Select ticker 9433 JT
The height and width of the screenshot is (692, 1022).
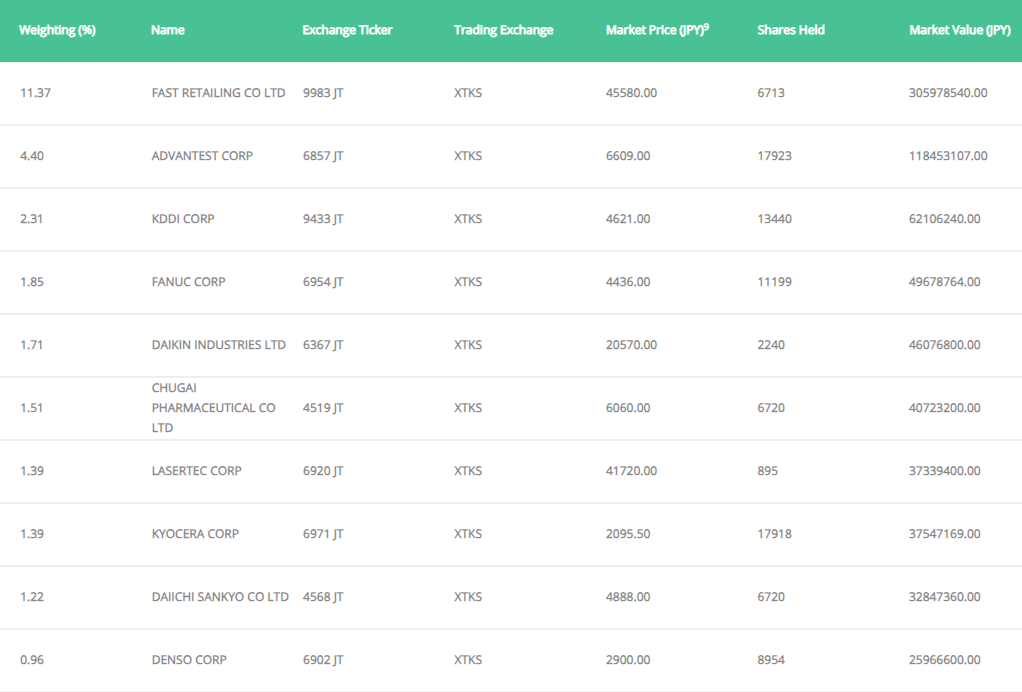point(323,219)
